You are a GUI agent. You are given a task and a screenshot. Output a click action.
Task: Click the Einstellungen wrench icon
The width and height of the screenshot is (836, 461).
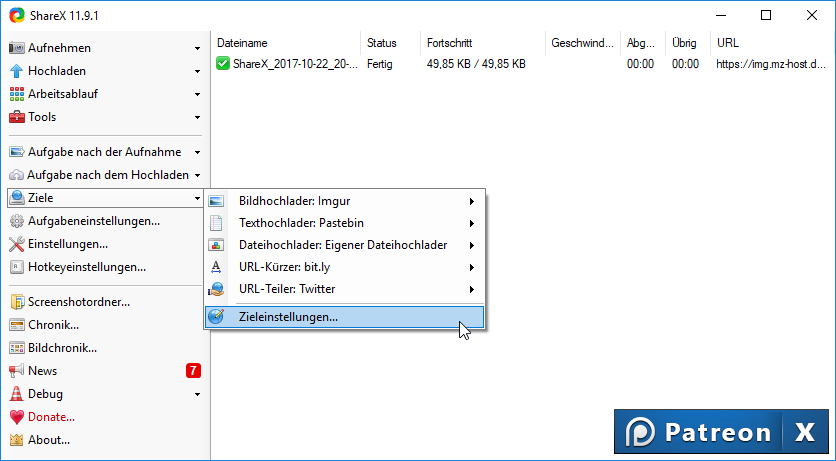tap(17, 244)
